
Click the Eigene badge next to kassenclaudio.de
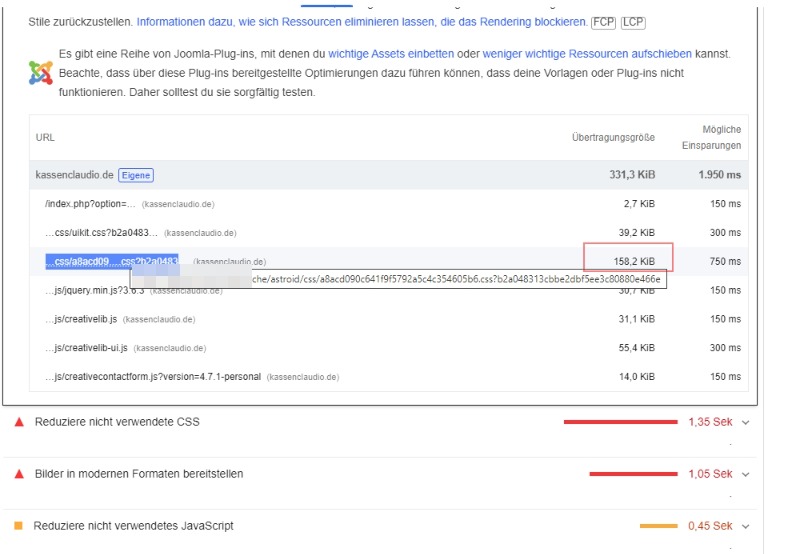pos(136,175)
